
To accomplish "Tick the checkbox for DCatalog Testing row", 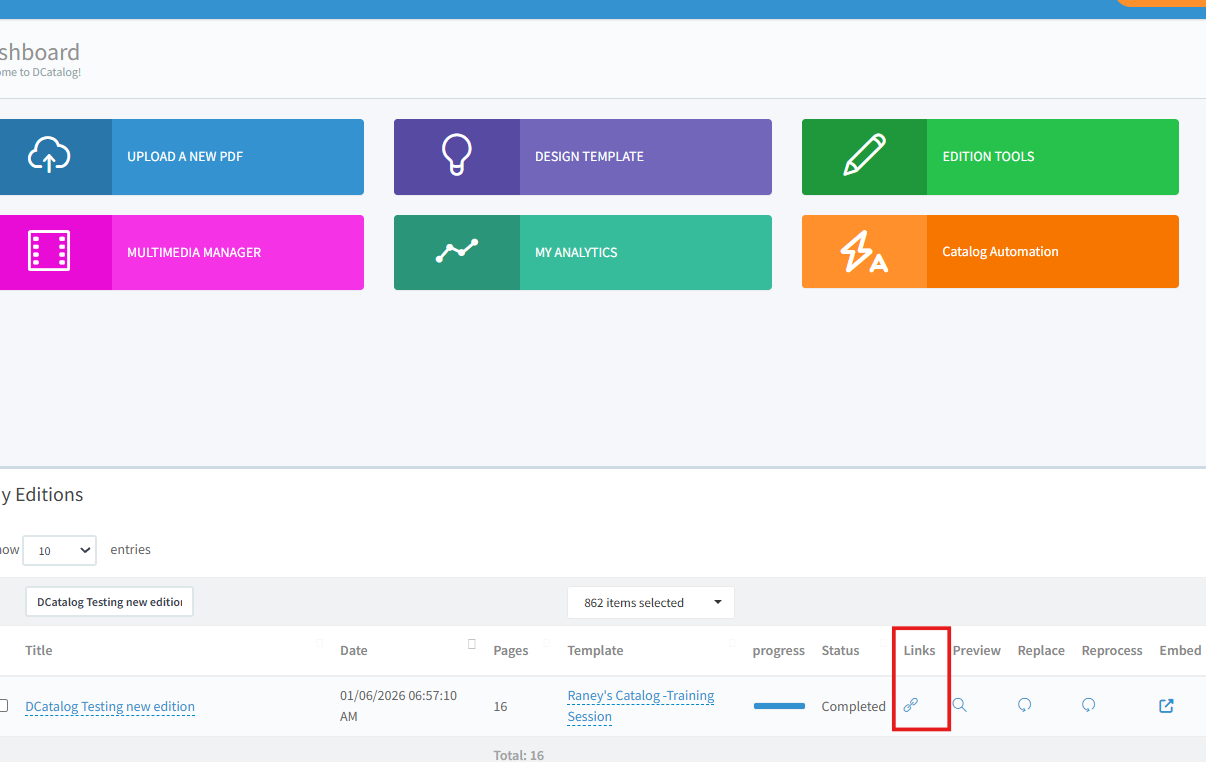I will 3,706.
